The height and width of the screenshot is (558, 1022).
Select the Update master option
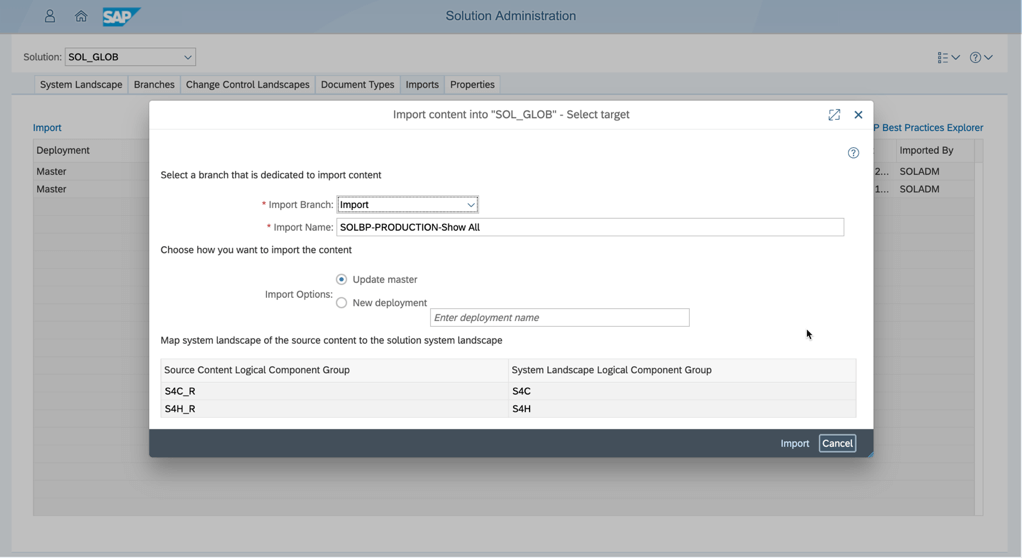(x=342, y=279)
